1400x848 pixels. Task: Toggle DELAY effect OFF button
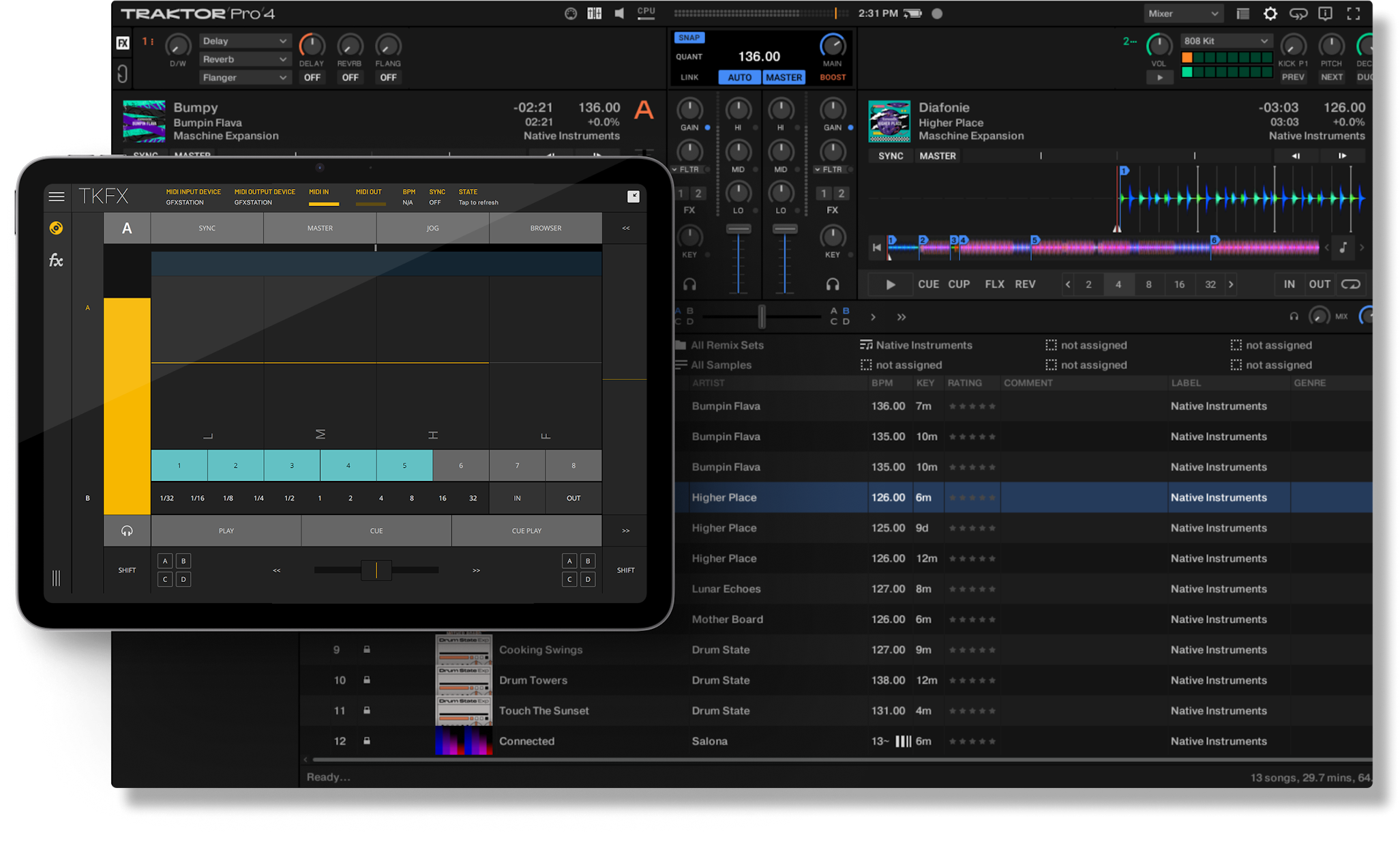[x=312, y=78]
